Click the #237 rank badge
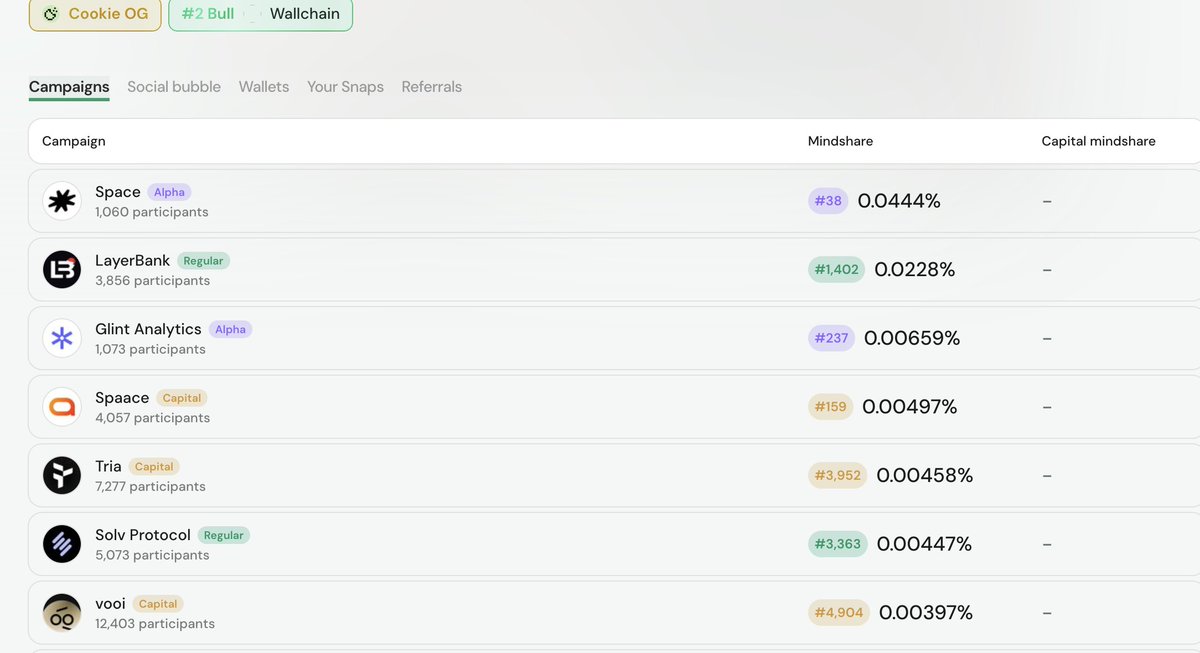Screen dimensions: 1200x653 [831, 338]
